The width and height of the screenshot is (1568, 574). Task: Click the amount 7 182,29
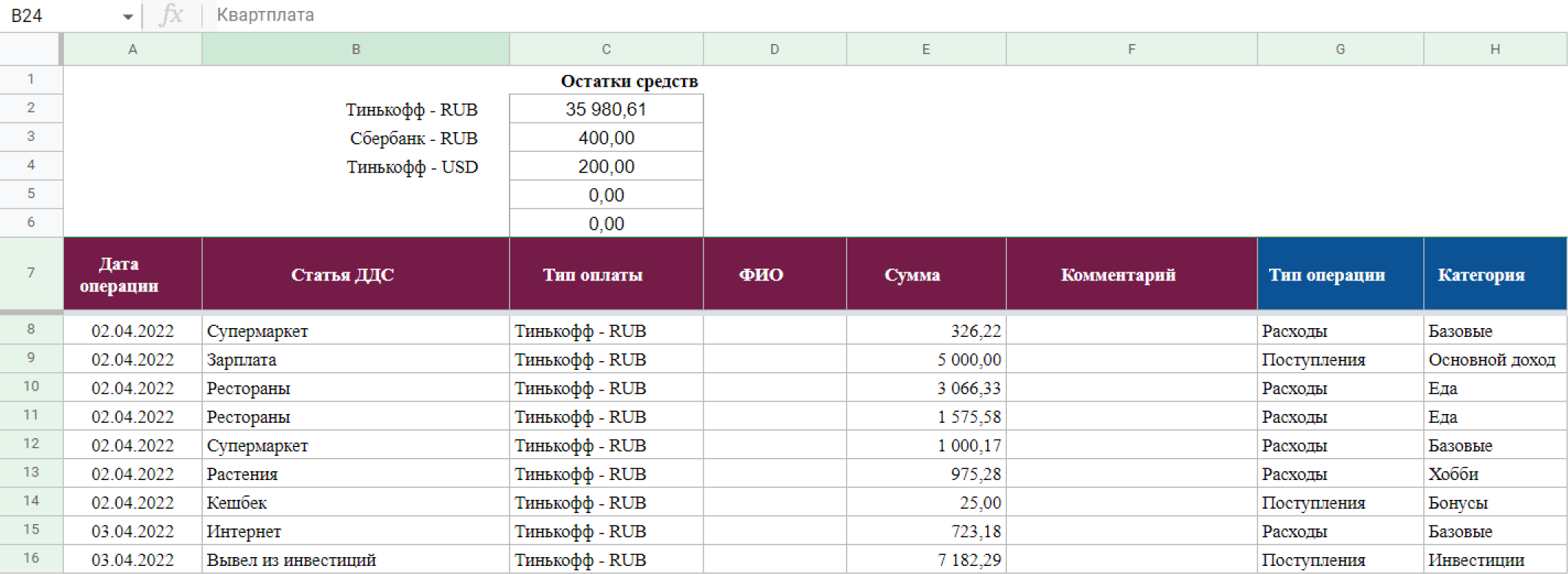tap(925, 559)
